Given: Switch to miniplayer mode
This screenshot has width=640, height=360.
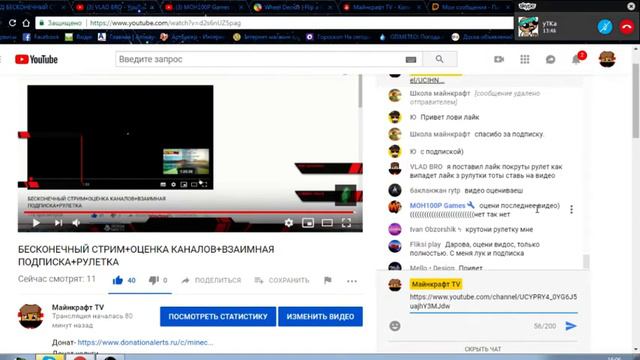Looking at the screenshot, I should click(x=308, y=223).
